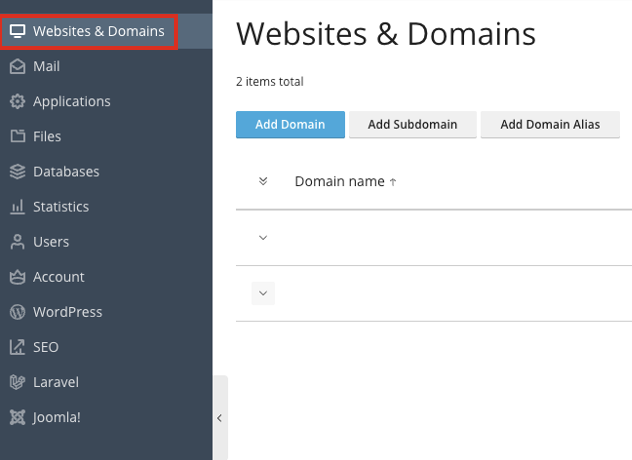The image size is (632, 460).
Task: Open SEO via its chart icon
Action: tap(17, 347)
